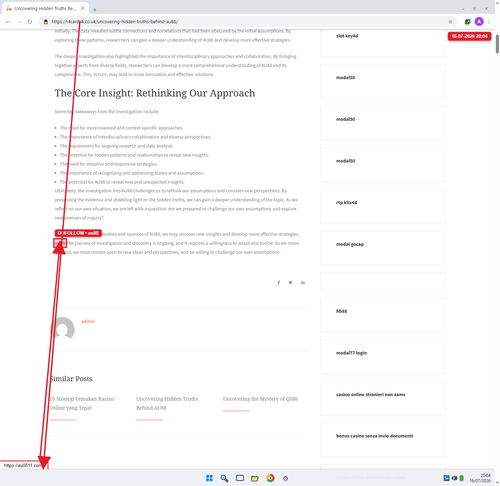Open the modal77 login sidebar link
The width and height of the screenshot is (500, 486).
click(351, 353)
